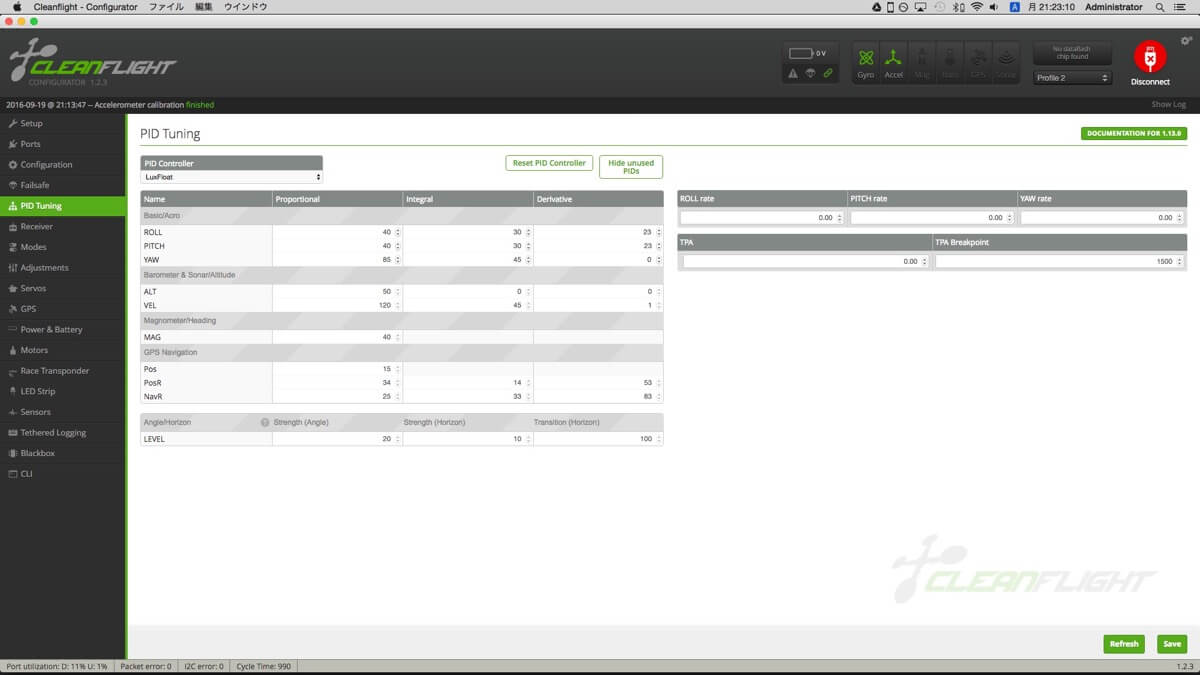Click the volume icon in menu bar

[995, 7]
